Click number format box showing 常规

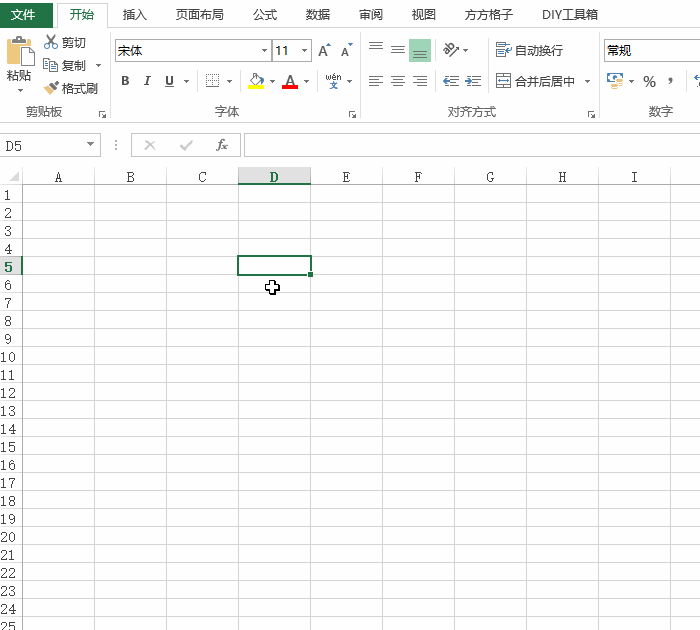coord(652,50)
